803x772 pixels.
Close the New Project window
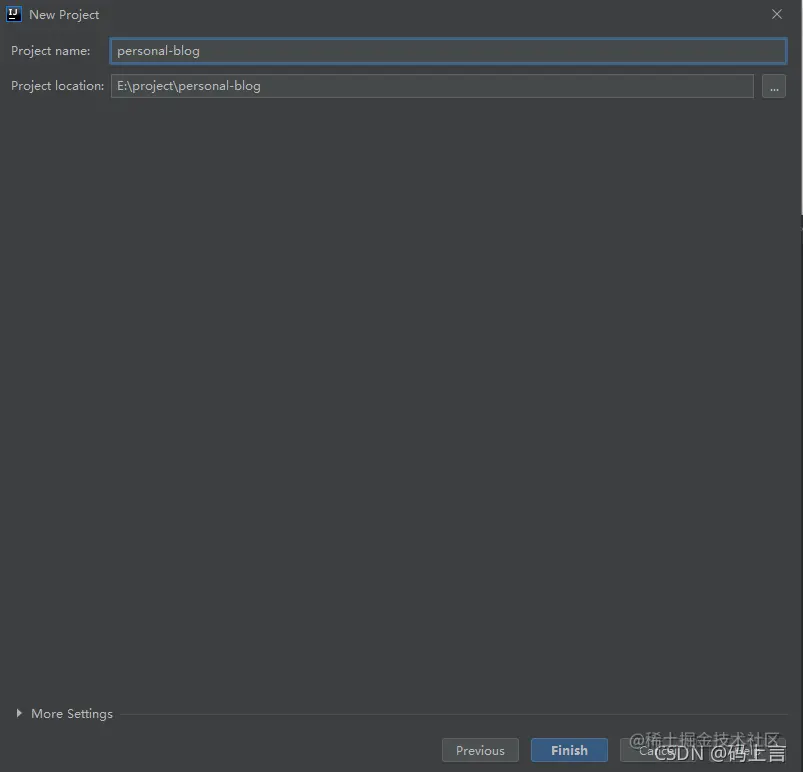click(x=777, y=14)
